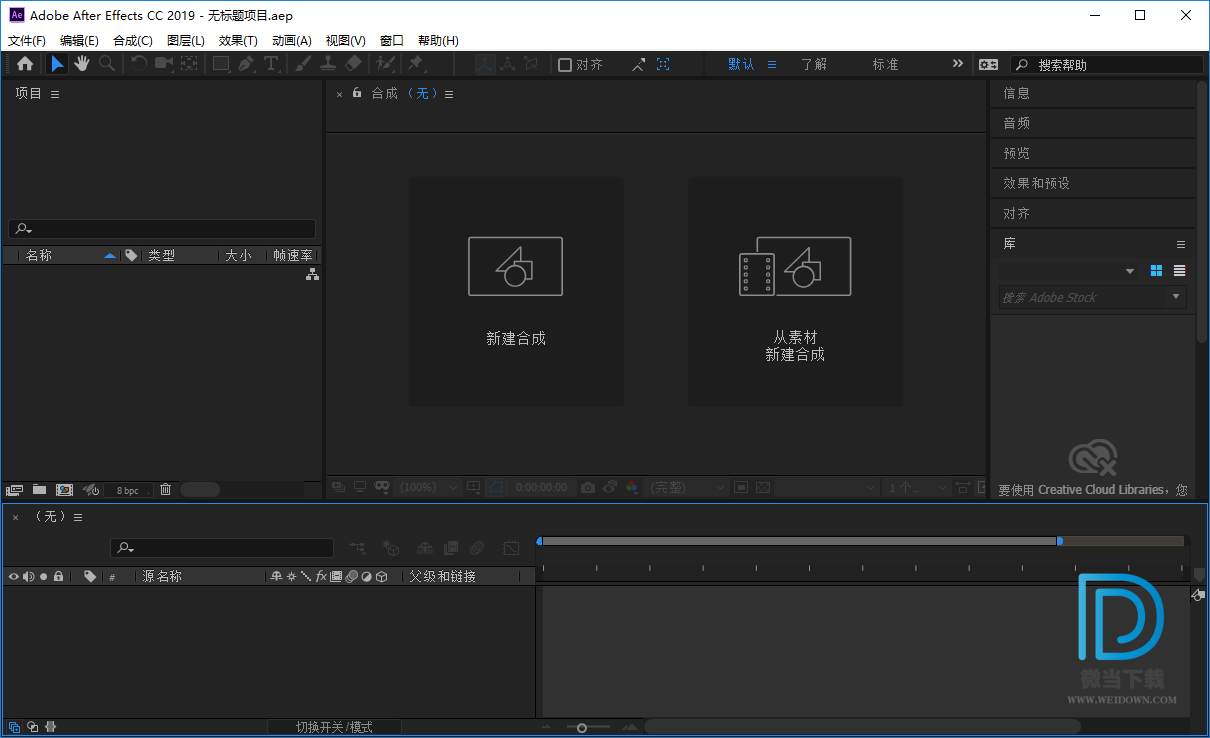The image size is (1210, 738).
Task: Open the 合成 panel menu
Action: [x=449, y=94]
